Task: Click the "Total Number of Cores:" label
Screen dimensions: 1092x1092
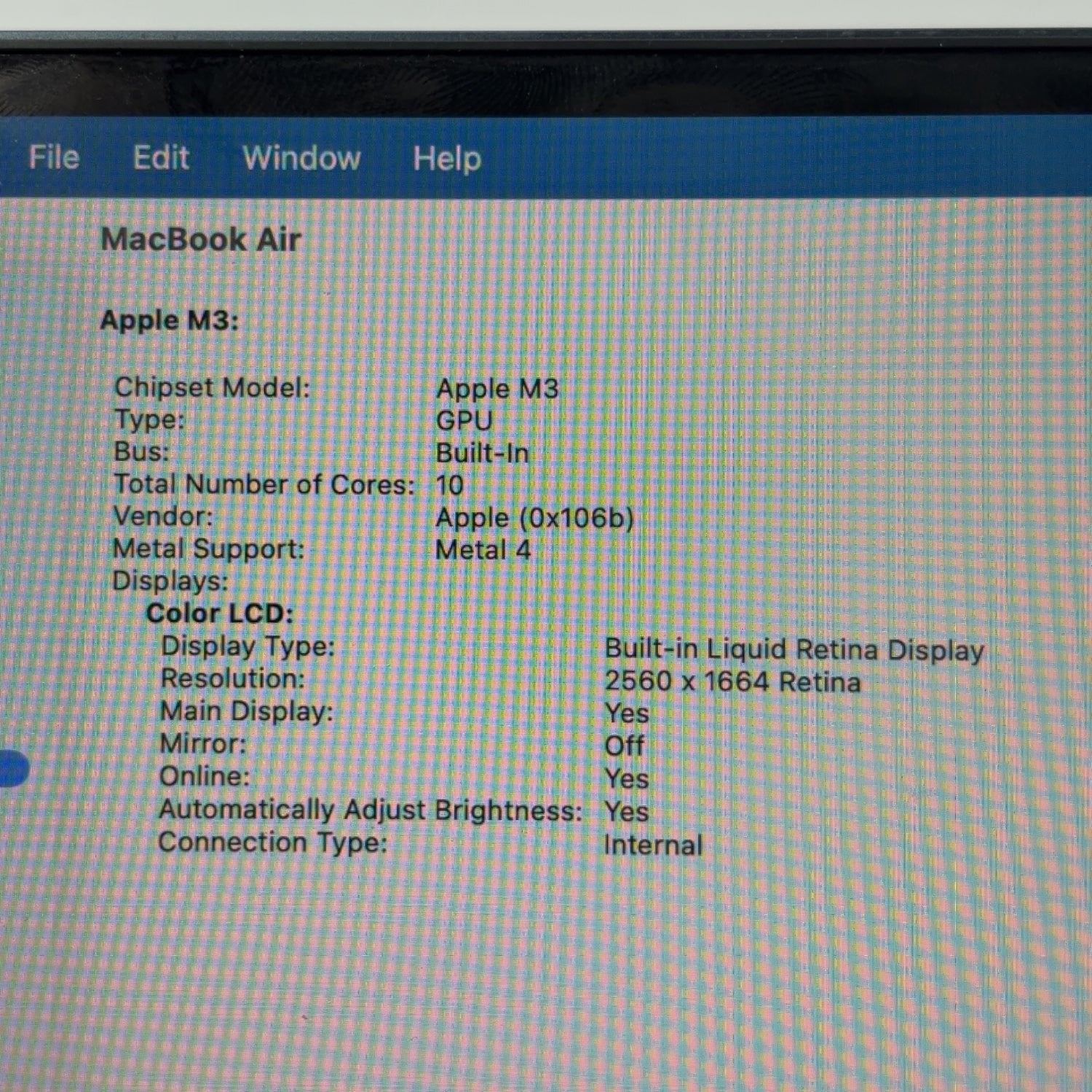Action: [264, 484]
